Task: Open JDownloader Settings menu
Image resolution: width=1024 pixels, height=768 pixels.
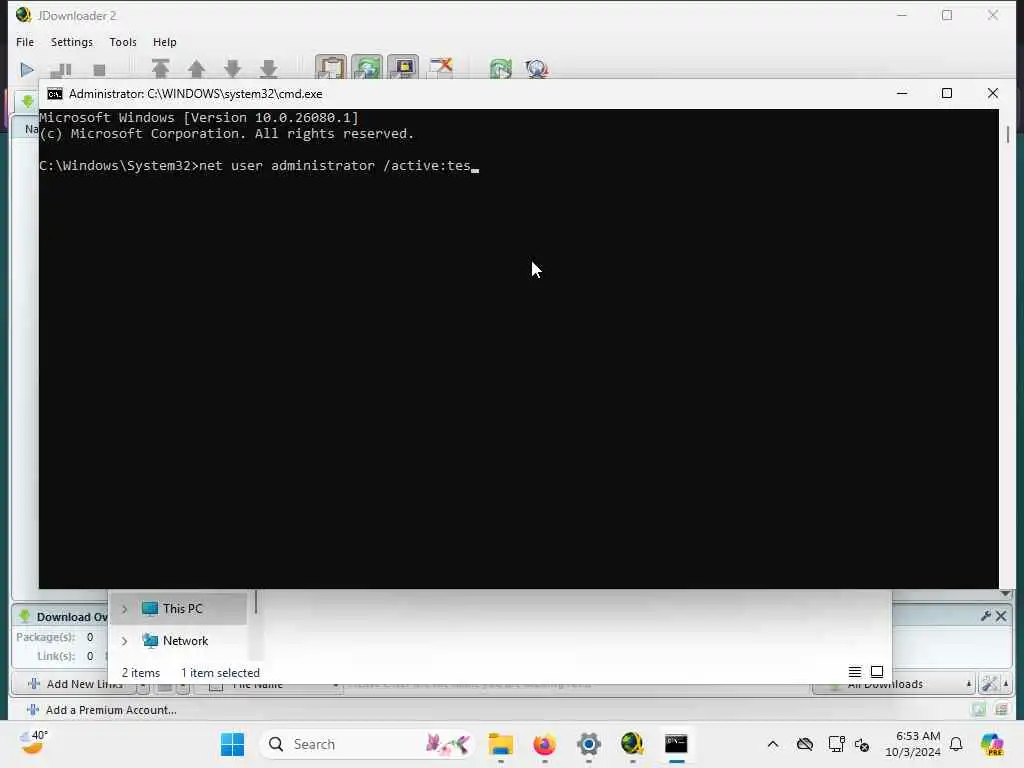Action: [72, 42]
